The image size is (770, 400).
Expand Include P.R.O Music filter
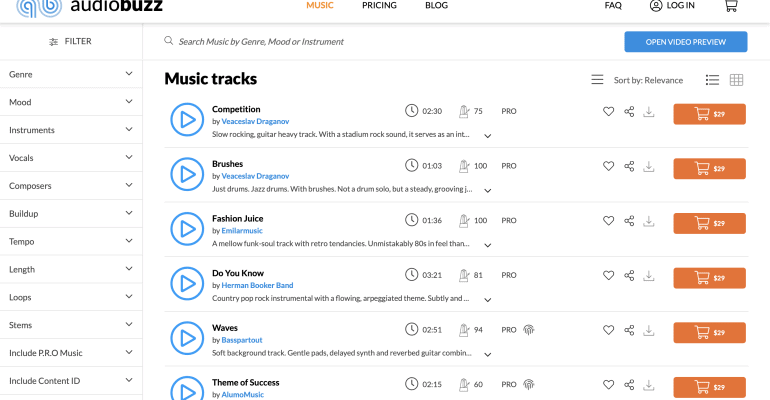(x=71, y=353)
